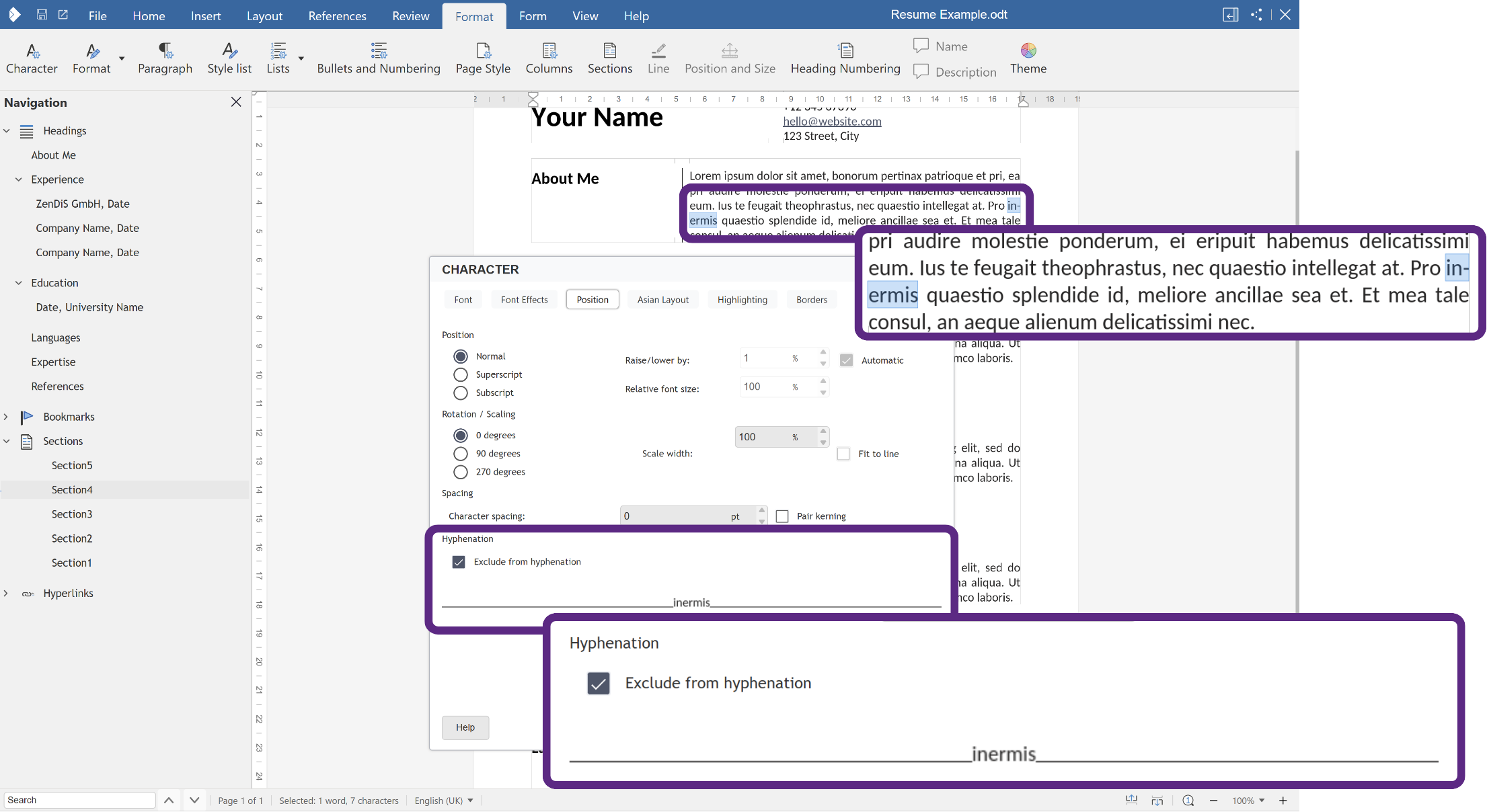Screen dimensions: 1487x812
Task: Enable the Pair kerning checkbox
Action: coord(782,516)
